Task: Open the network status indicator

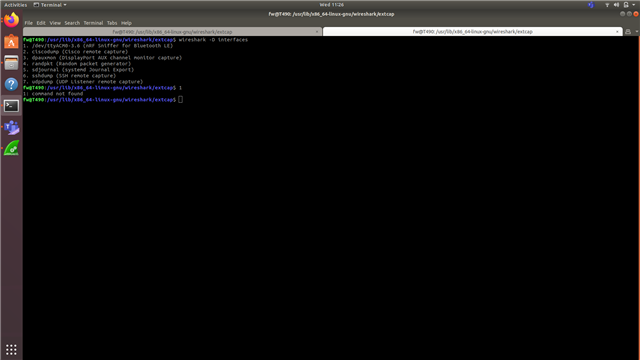Action: pos(607,5)
